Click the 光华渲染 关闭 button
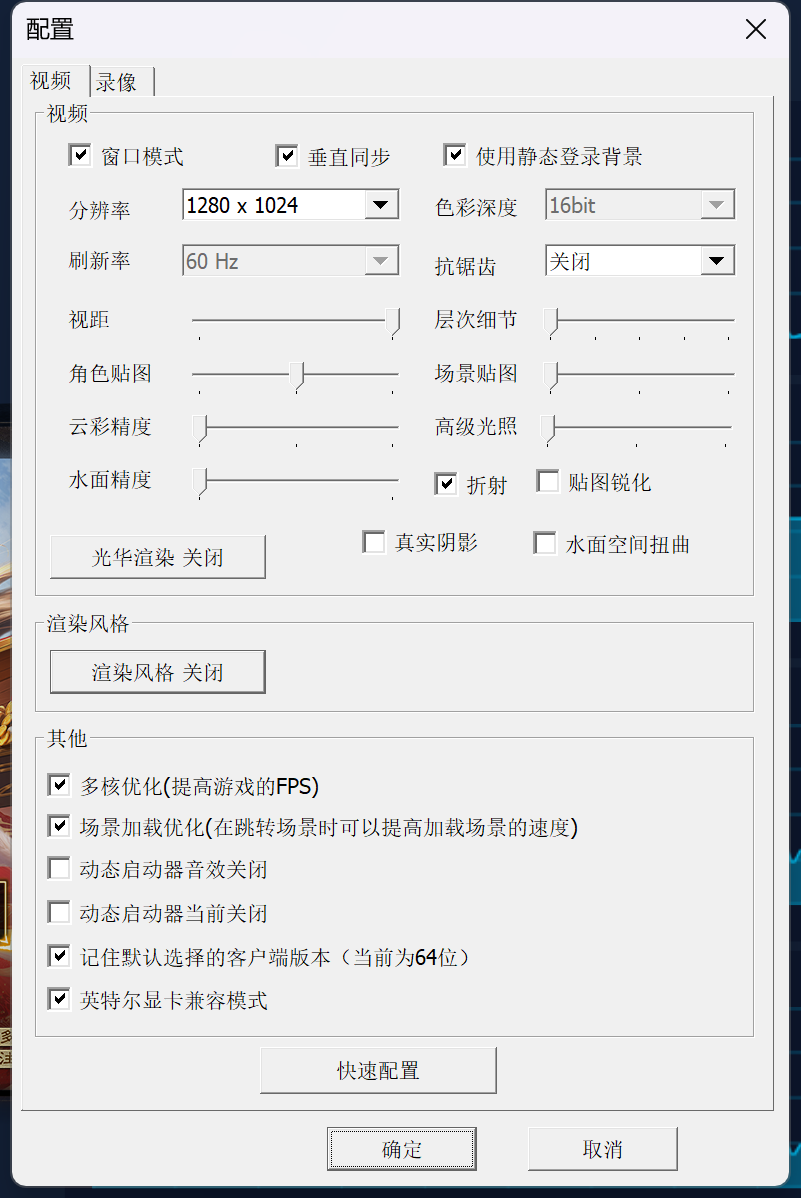Screen dimensions: 801x1198 [158, 557]
